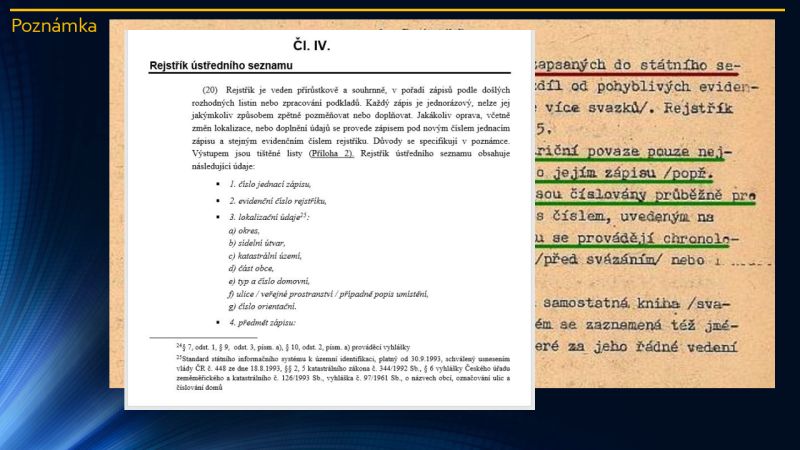Open the underlined '(Příloha 2)' reference
800x450 pixels.
332,153
